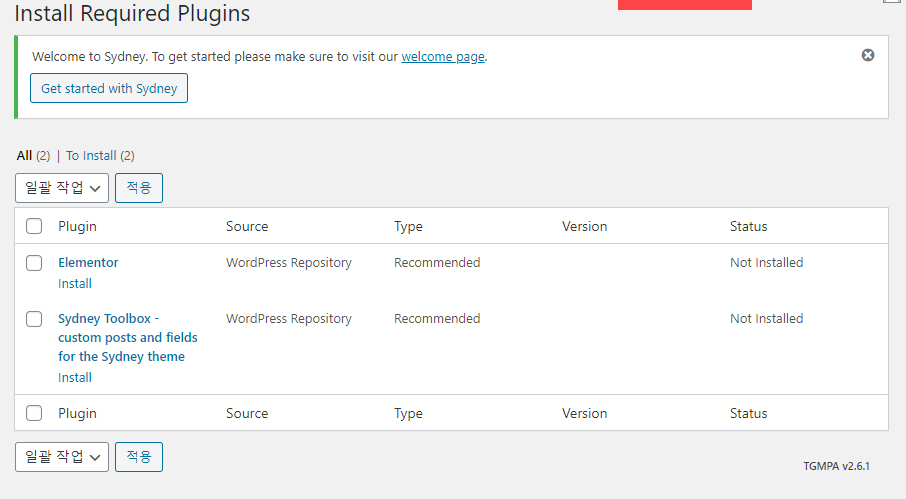Click Type column header at top
This screenshot has width=906, height=499.
click(x=409, y=226)
